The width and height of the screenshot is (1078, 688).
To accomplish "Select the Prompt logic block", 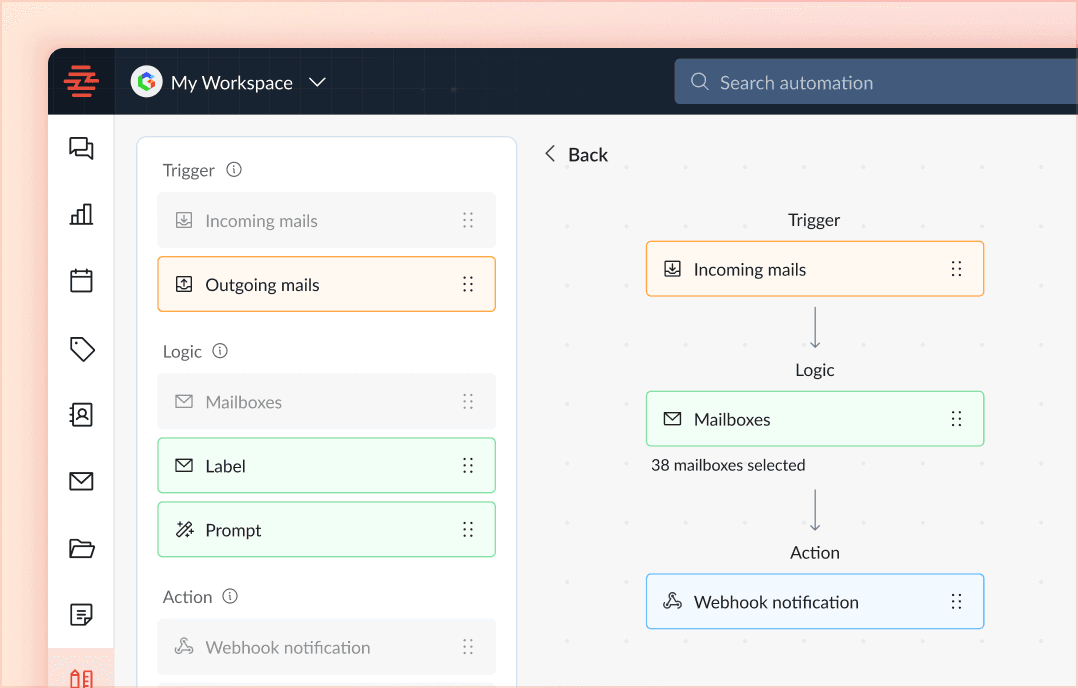I will click(327, 529).
